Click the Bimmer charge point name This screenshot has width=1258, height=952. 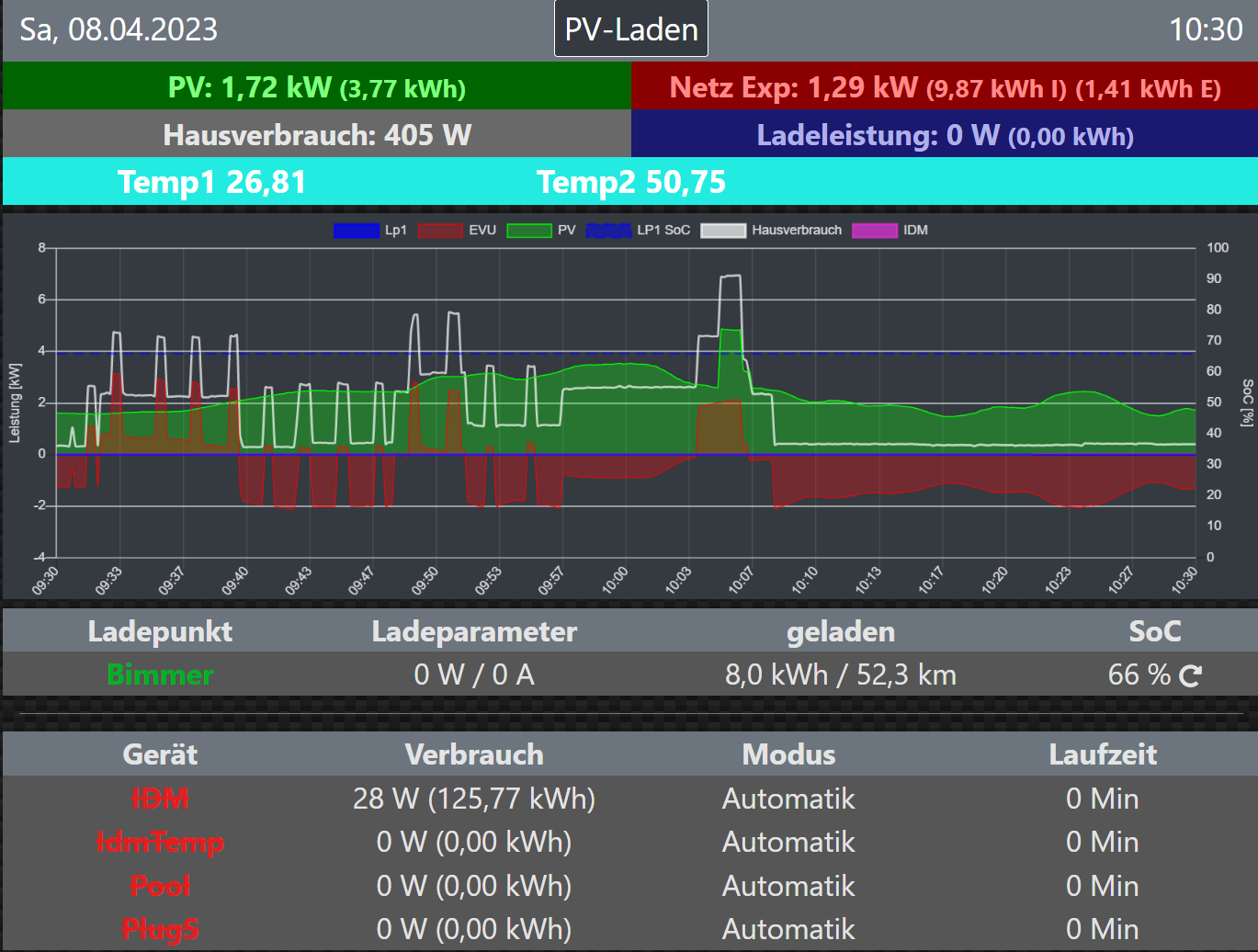pyautogui.click(x=160, y=675)
